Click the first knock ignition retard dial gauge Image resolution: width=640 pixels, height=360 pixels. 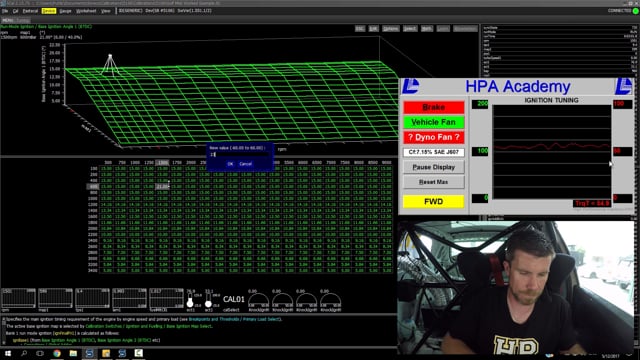pyautogui.click(x=258, y=301)
